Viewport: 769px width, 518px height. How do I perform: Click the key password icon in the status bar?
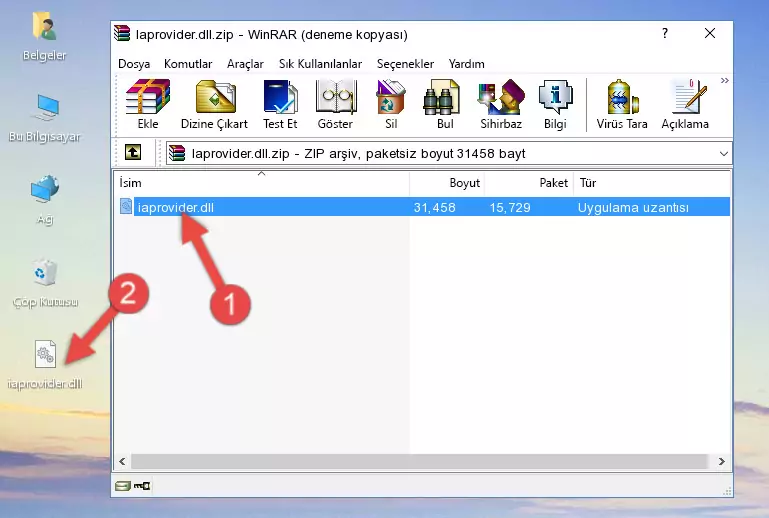[x=142, y=486]
